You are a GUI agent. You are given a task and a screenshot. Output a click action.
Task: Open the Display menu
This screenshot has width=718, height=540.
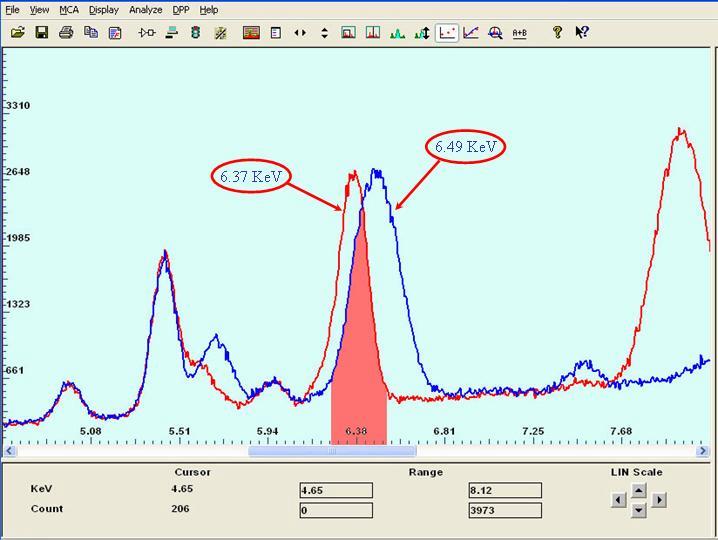(x=103, y=10)
